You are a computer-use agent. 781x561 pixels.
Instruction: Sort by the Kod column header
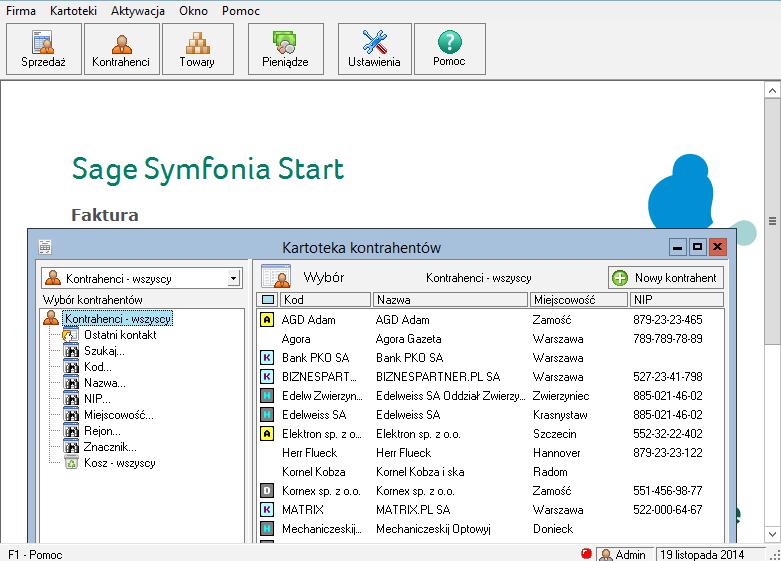pos(326,299)
